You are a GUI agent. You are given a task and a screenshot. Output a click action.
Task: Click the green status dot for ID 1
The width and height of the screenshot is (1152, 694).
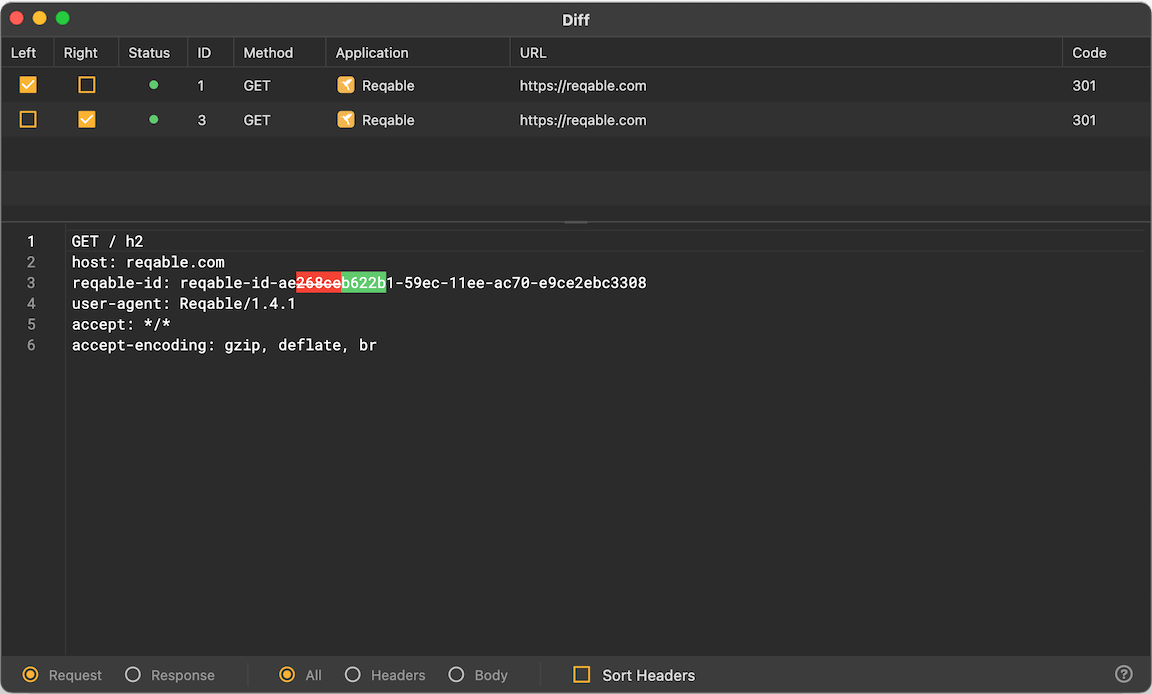154,84
